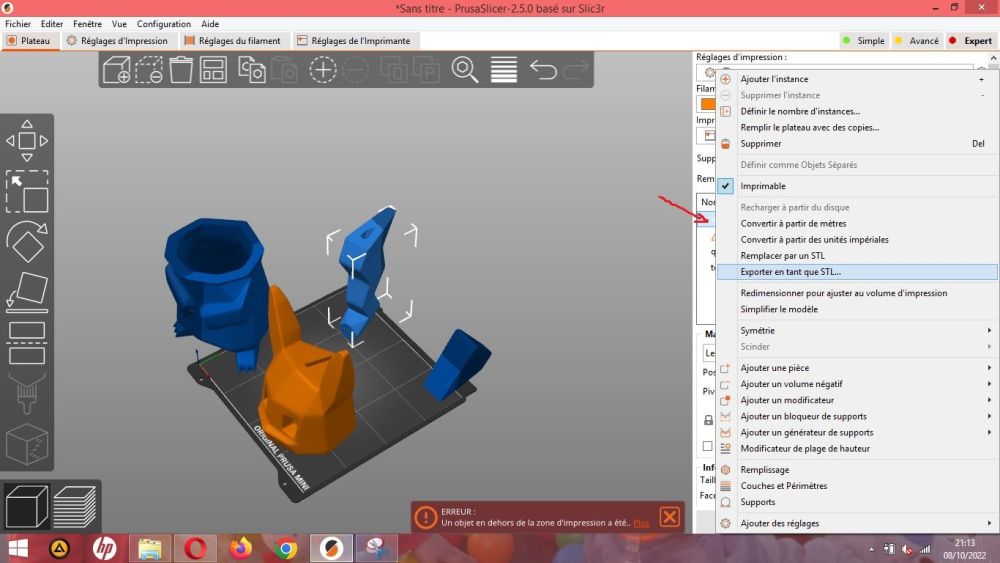The image size is (1000, 563).
Task: Close the ERREUR notification
Action: tap(669, 516)
